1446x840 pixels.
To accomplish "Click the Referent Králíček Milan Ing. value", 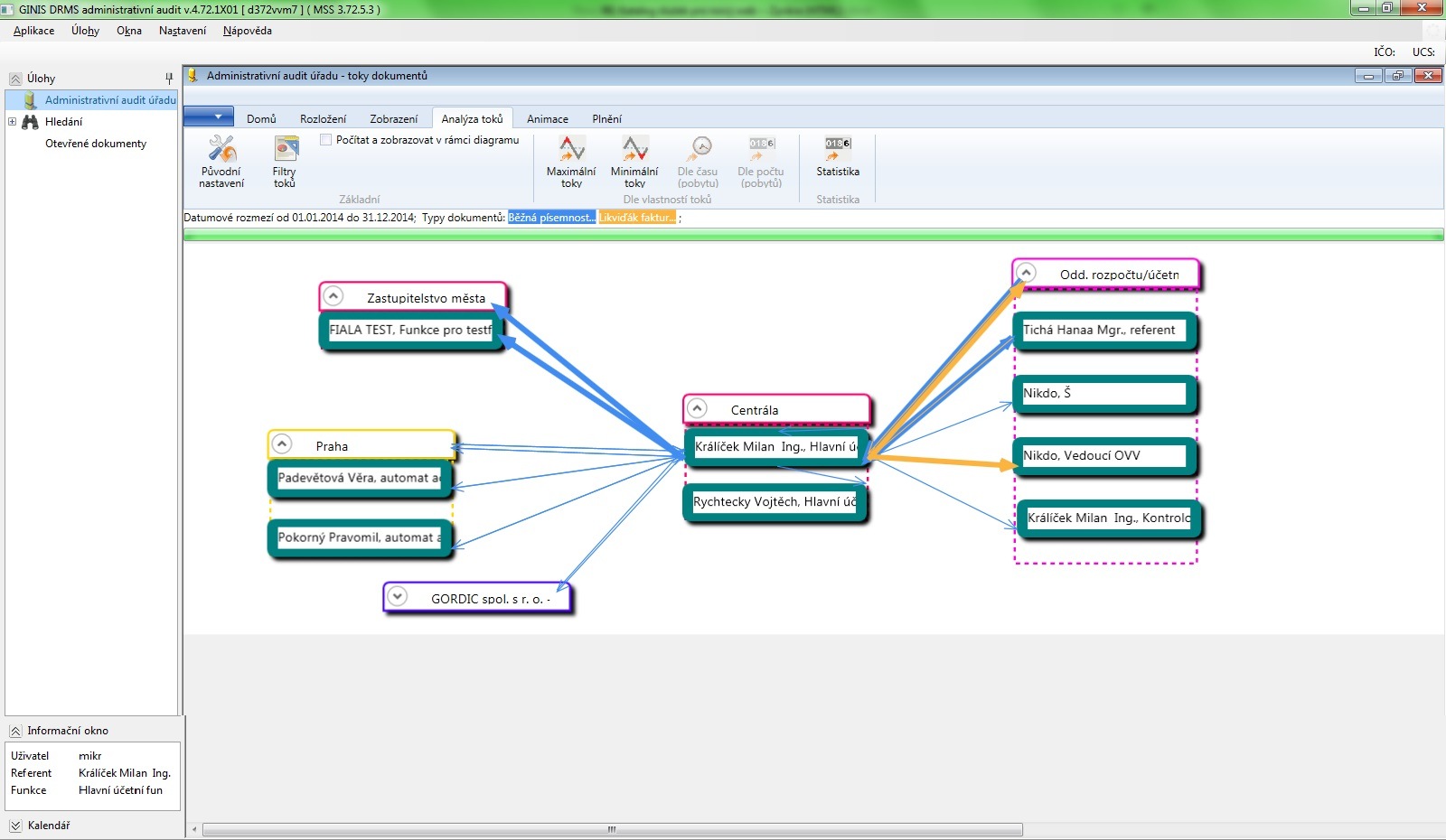I will (125, 773).
